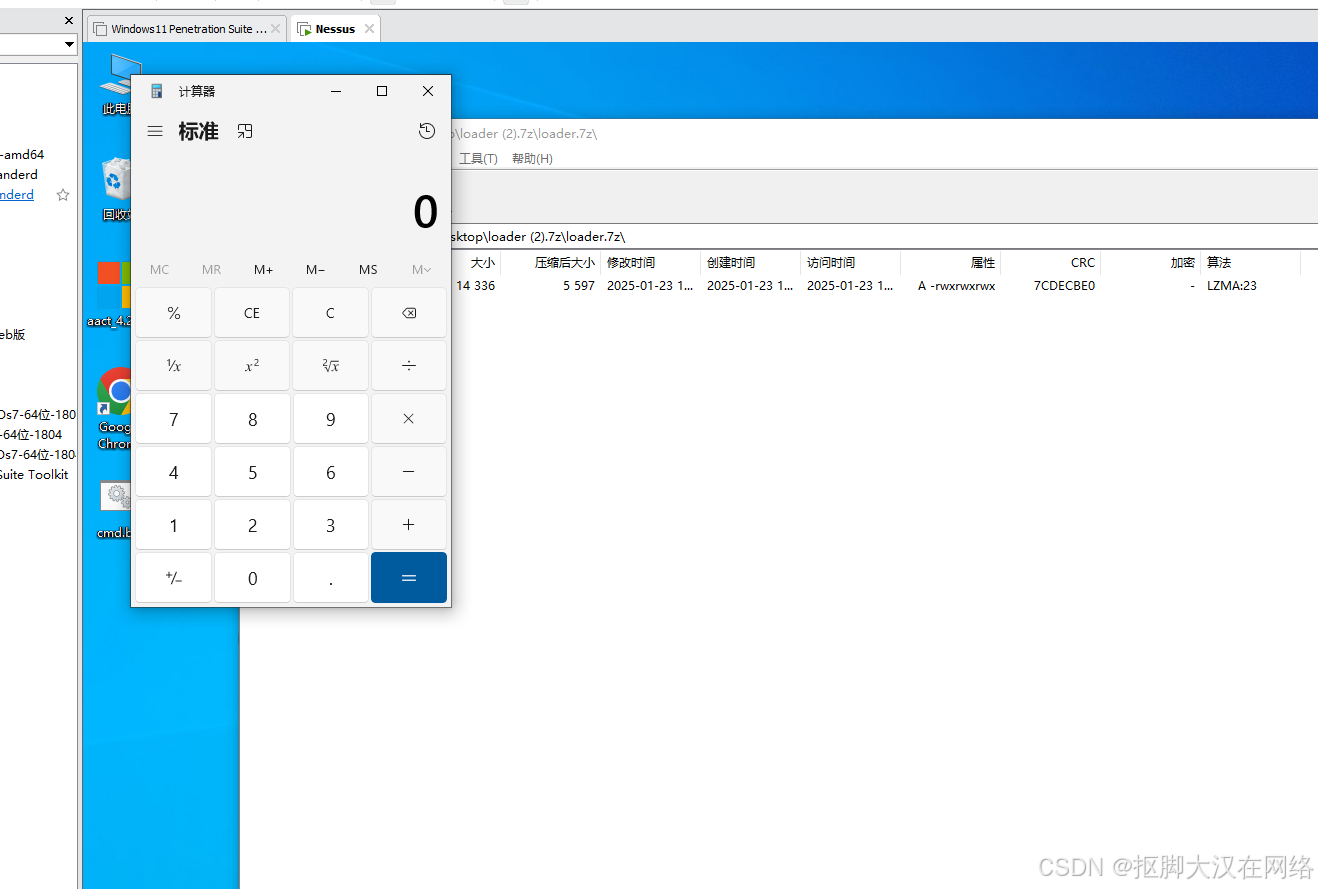The image size is (1318, 889).
Task: Click the CE clear entry key
Action: [252, 313]
